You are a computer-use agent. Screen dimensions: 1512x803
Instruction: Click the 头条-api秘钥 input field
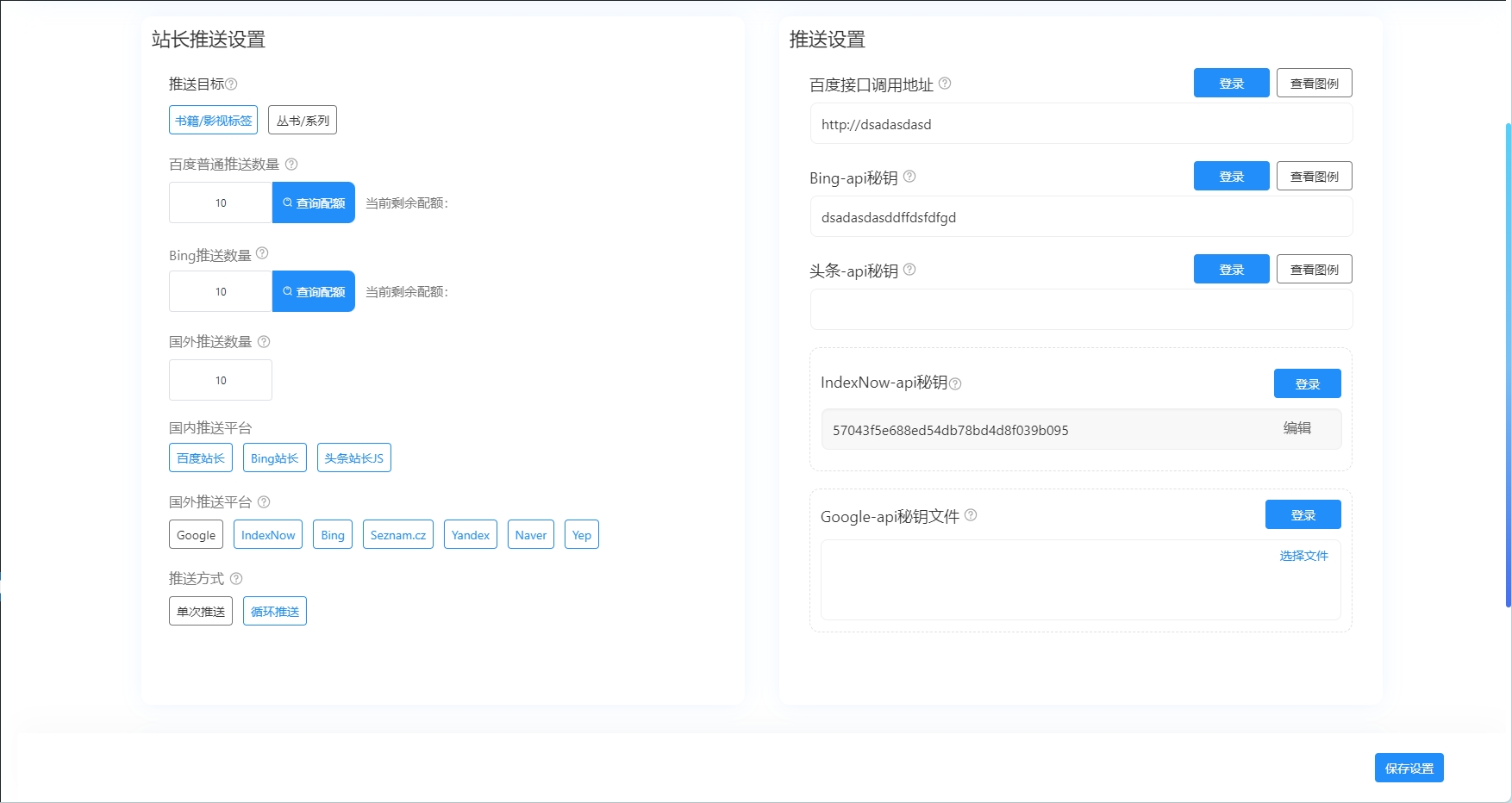click(x=1081, y=309)
